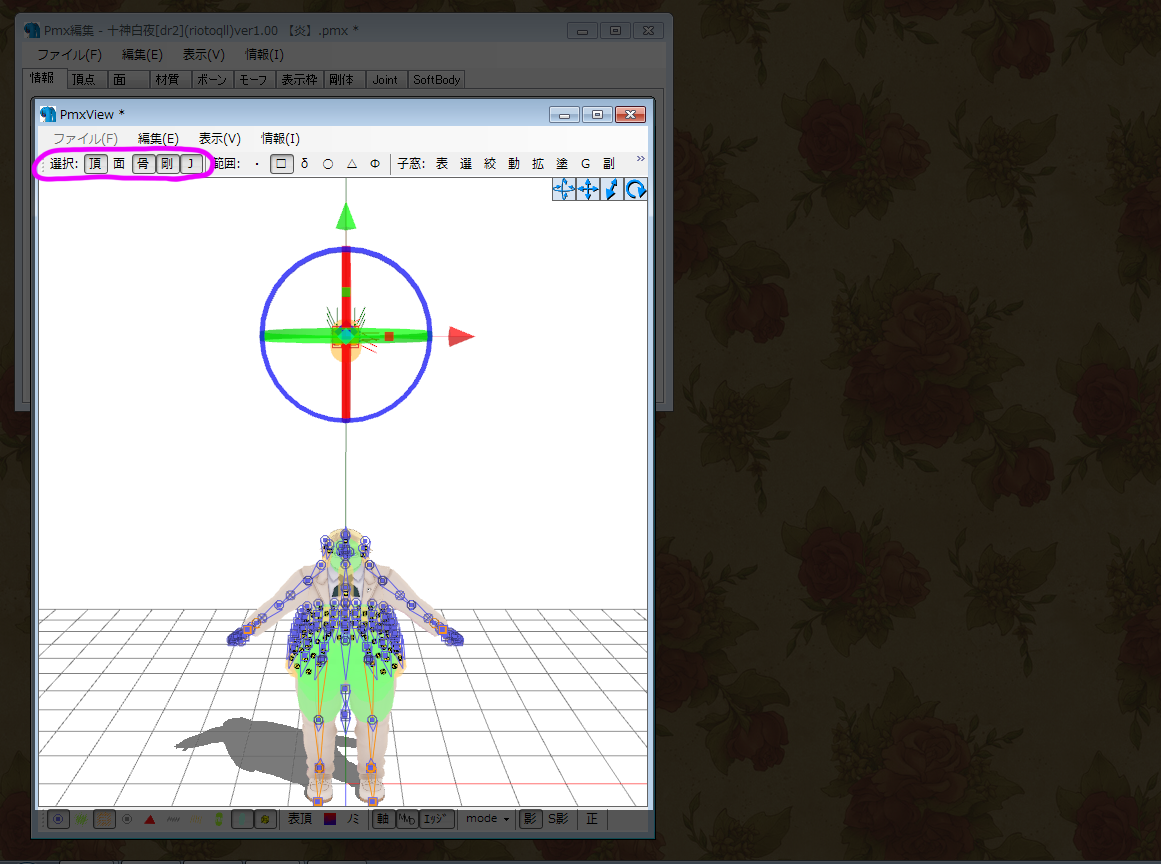
Task: Click the camera roll rotation icon
Action: (x=636, y=190)
